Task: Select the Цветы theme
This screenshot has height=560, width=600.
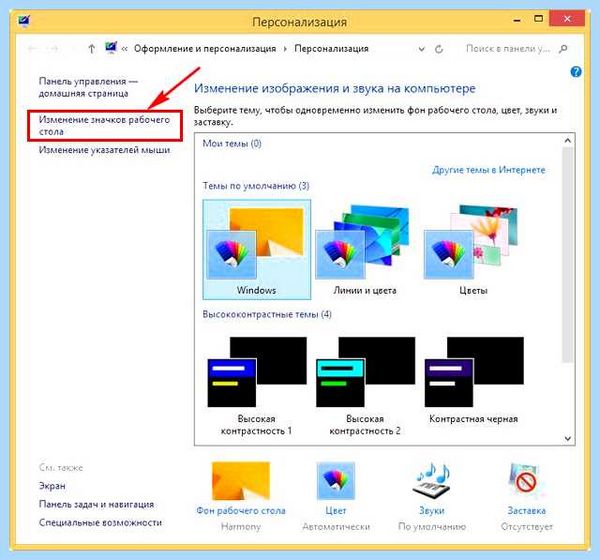Action: coord(473,250)
